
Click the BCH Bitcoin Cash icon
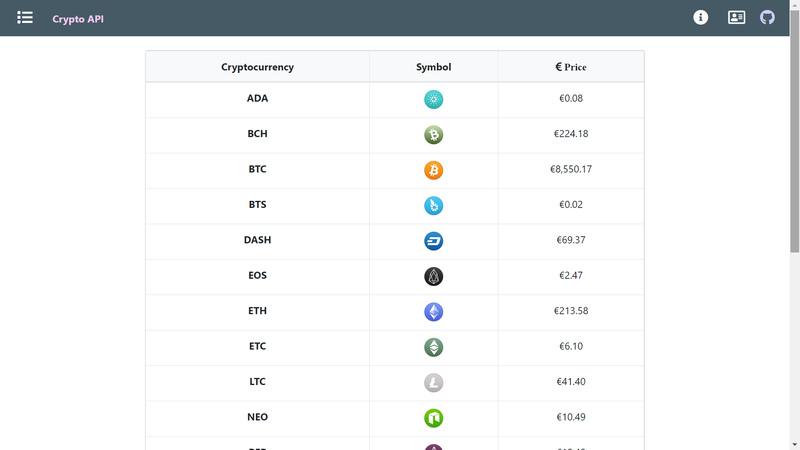pyautogui.click(x=434, y=135)
